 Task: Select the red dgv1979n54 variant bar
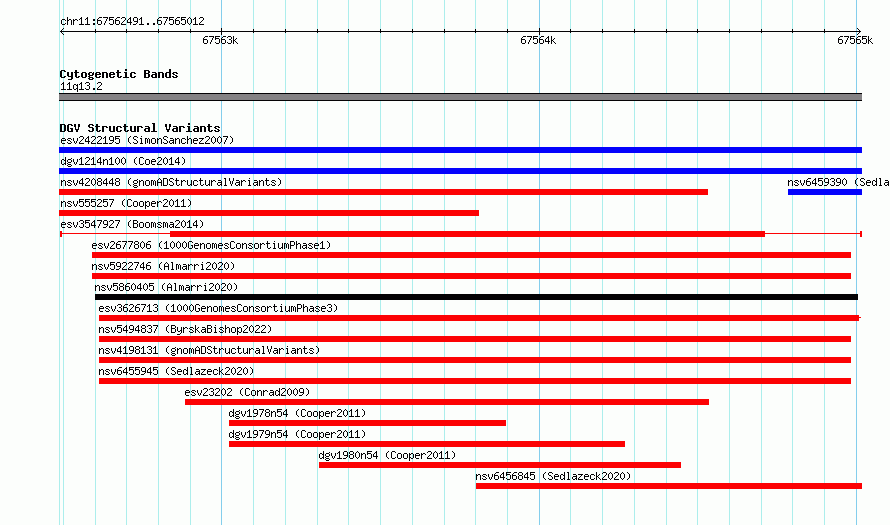(427, 444)
